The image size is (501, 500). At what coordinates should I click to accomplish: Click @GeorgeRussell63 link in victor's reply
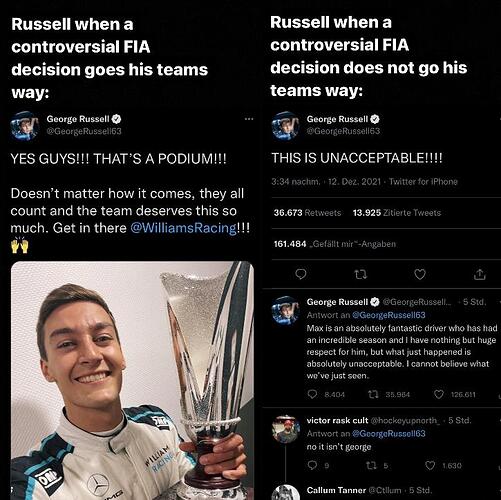[389, 434]
